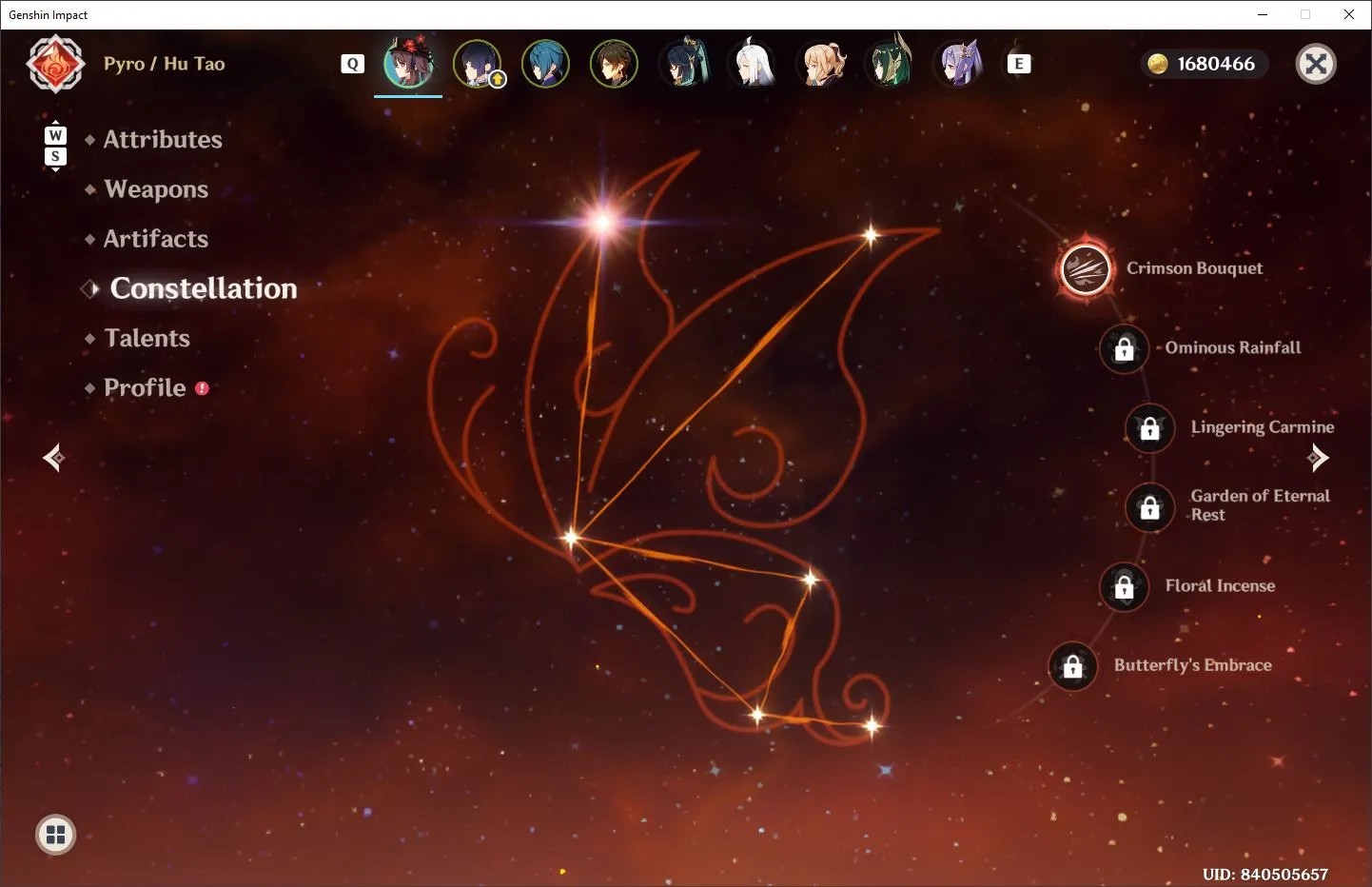Select the Hu Tao character portrait

408,64
